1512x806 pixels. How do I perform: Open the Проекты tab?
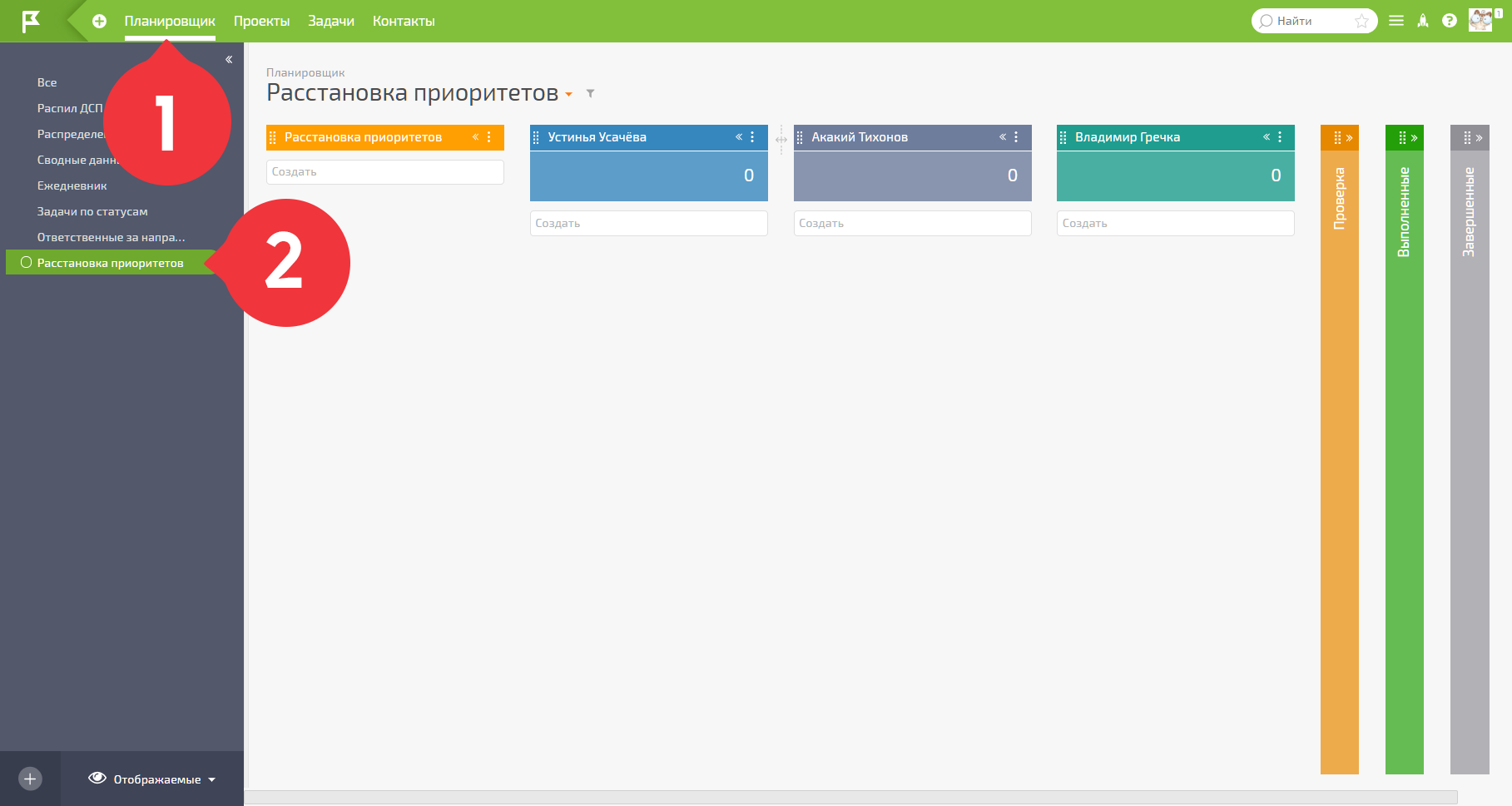pyautogui.click(x=261, y=21)
